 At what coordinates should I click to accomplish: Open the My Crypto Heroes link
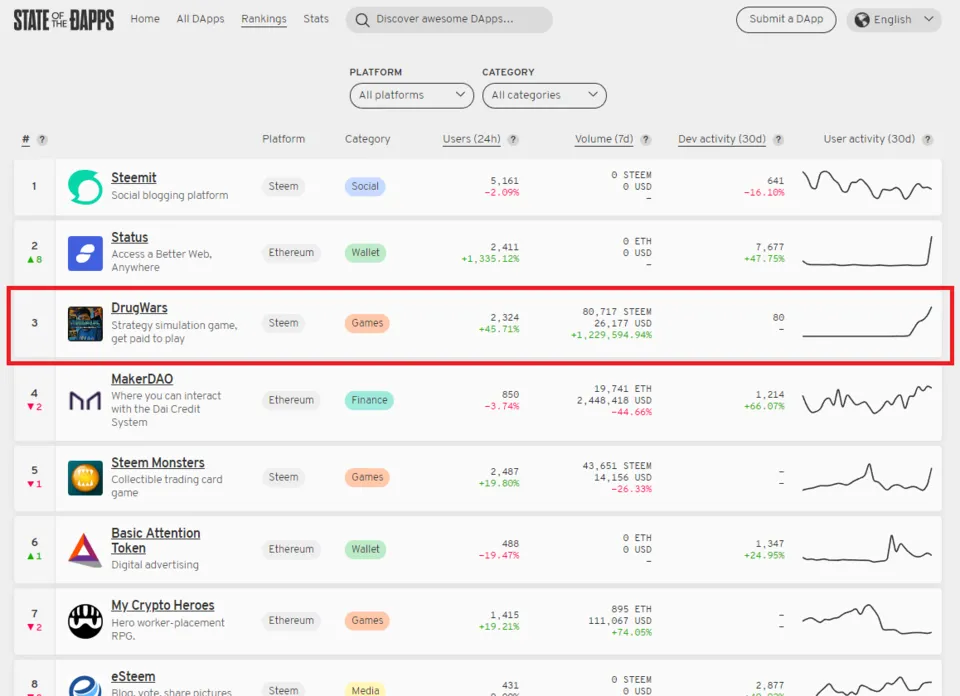[x=162, y=605]
